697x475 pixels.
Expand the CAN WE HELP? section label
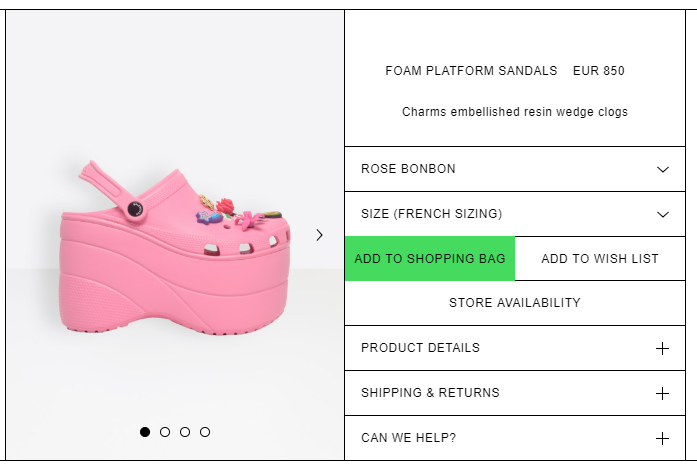(x=408, y=438)
